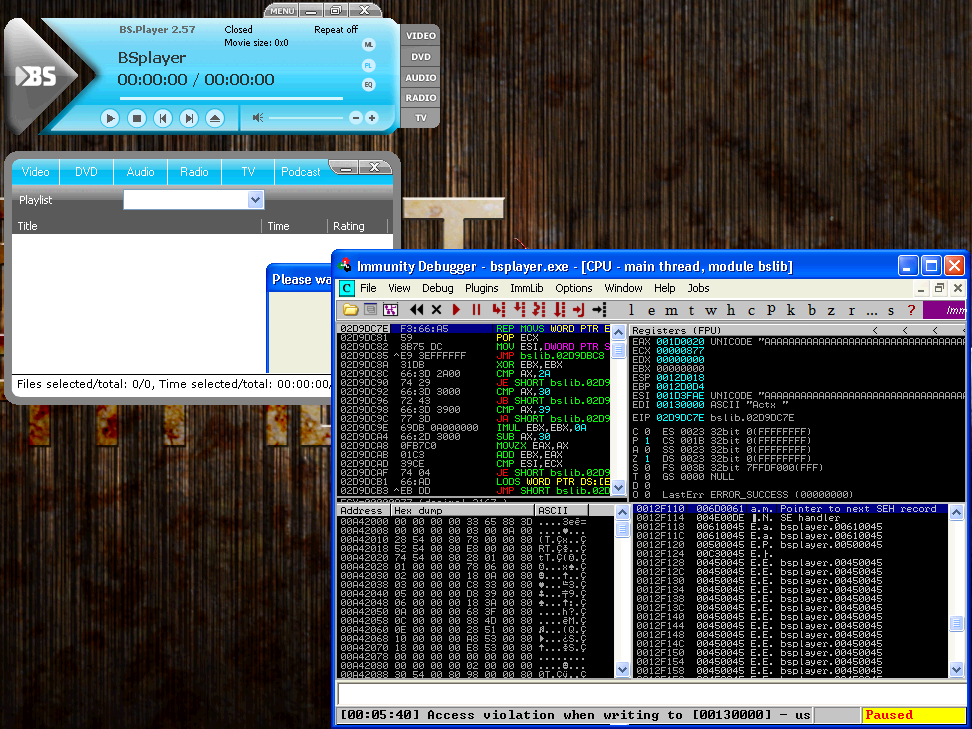Screen dimensions: 972x729
Task: Open Debug menu in Immunity Debugger
Action: pyautogui.click(x=438, y=288)
